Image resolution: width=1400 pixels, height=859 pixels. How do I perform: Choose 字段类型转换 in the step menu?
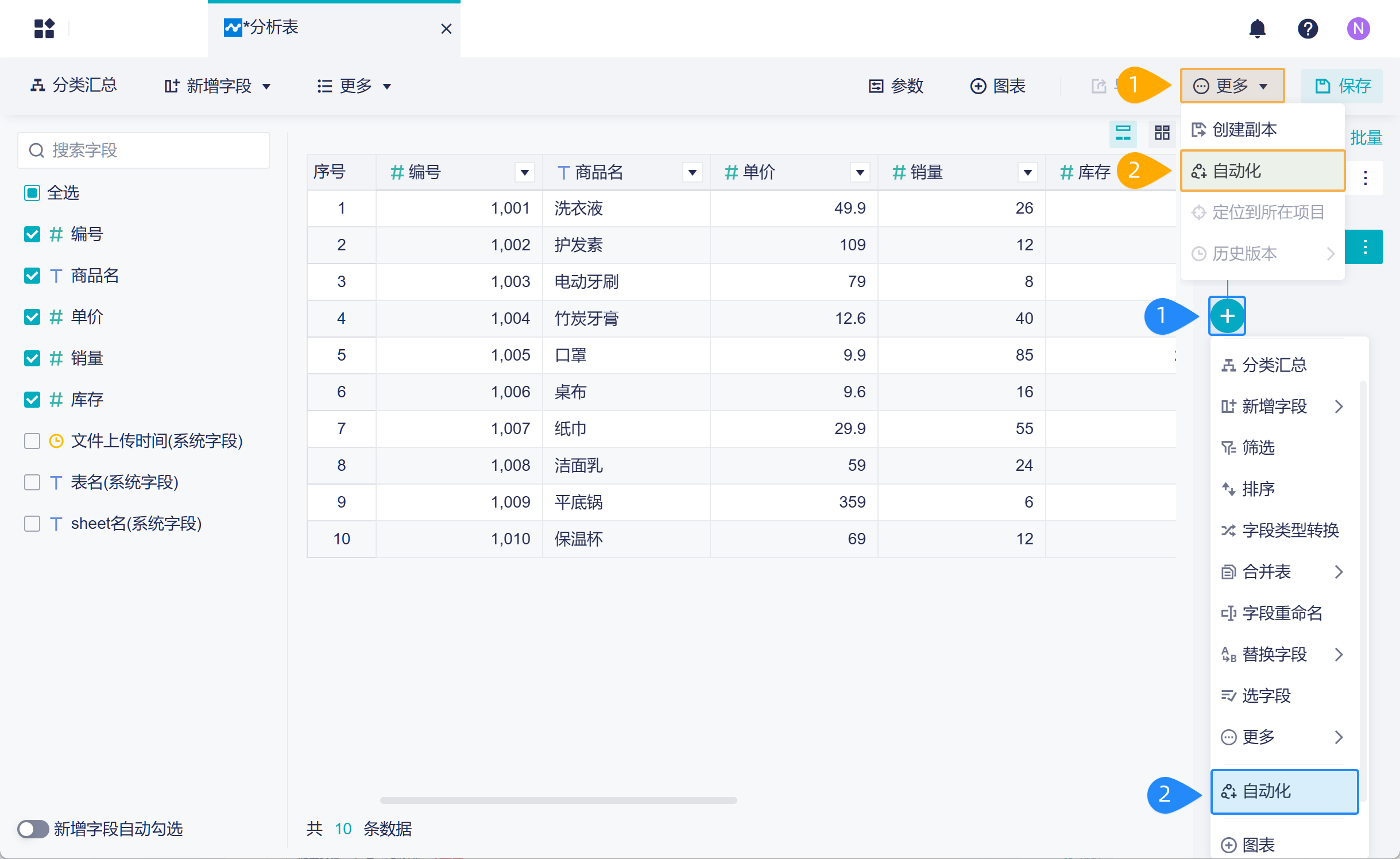point(1284,530)
